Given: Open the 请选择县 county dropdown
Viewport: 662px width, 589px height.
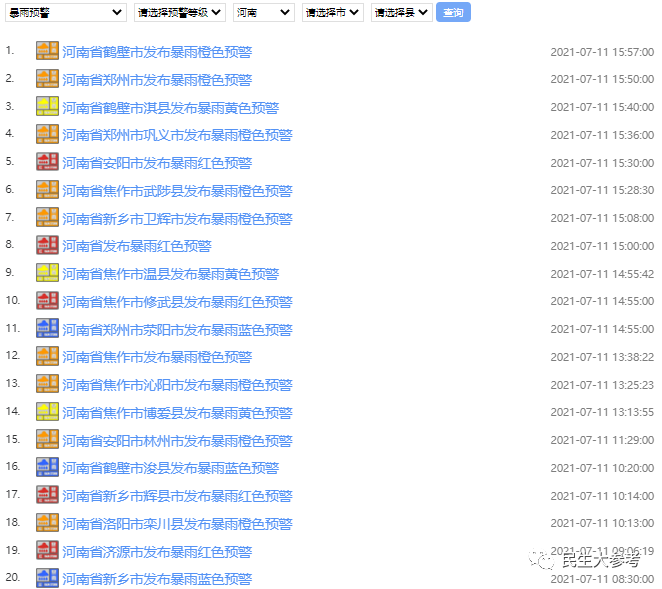Looking at the screenshot, I should [402, 13].
